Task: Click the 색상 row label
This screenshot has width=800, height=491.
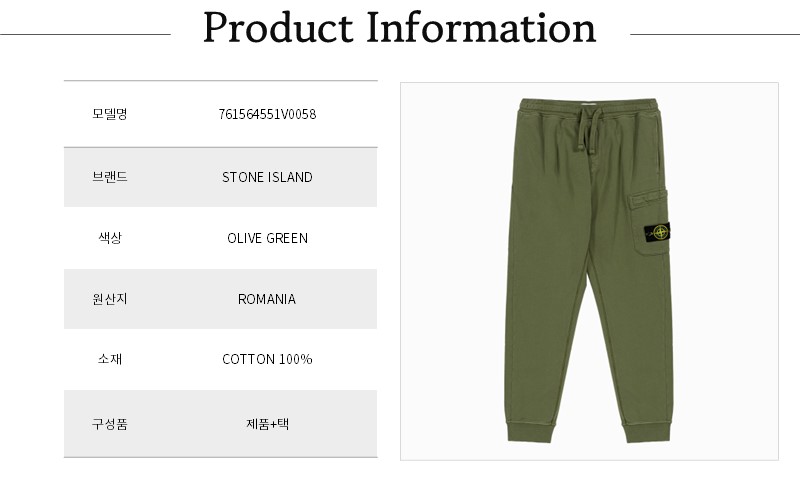Action: 109,238
